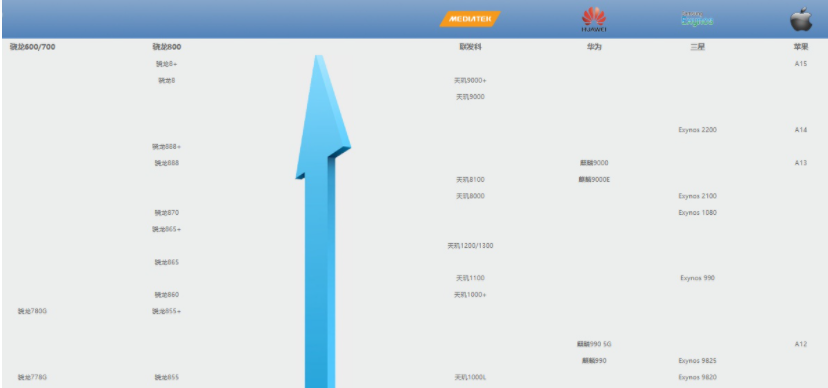Click the 天玑9000 entry without plus

(x=470, y=97)
